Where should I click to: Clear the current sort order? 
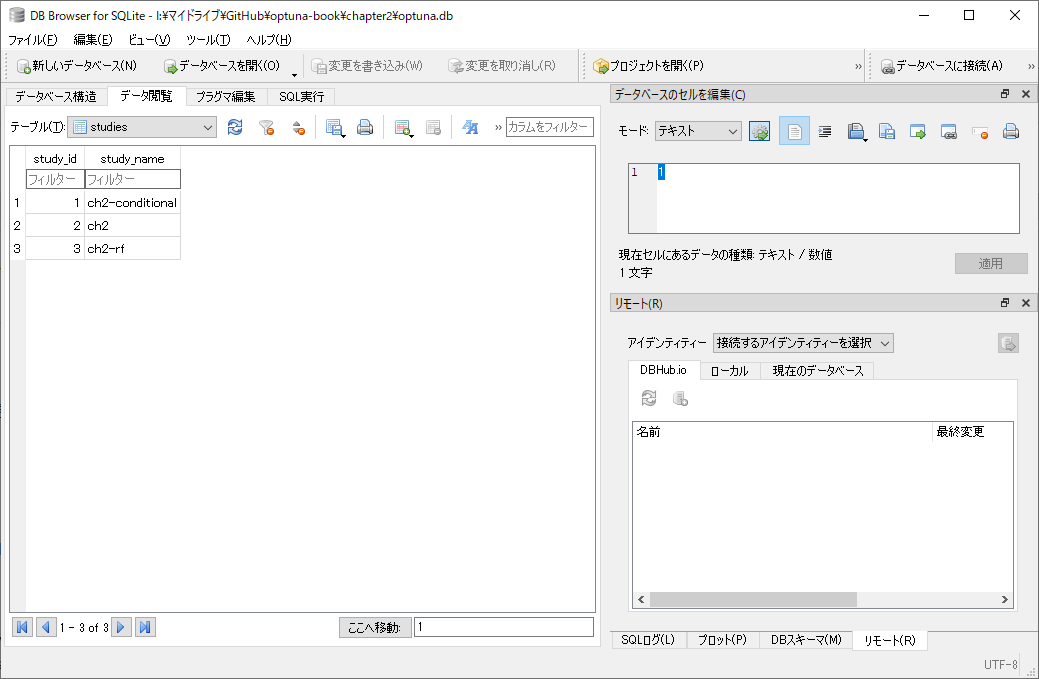(299, 128)
